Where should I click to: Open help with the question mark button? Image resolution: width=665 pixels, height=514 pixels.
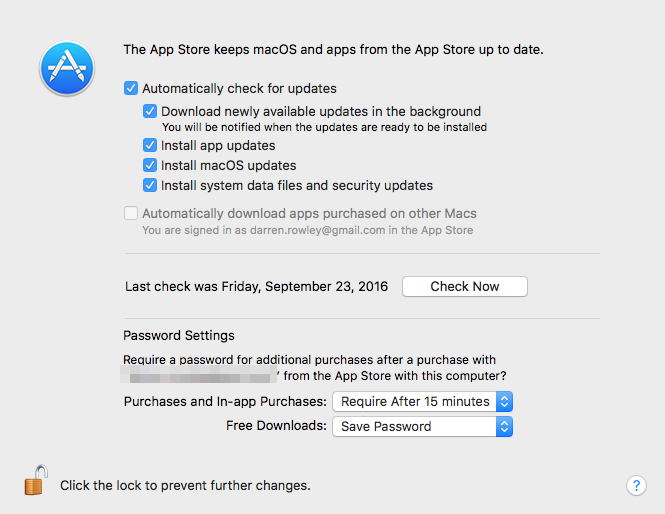[636, 485]
